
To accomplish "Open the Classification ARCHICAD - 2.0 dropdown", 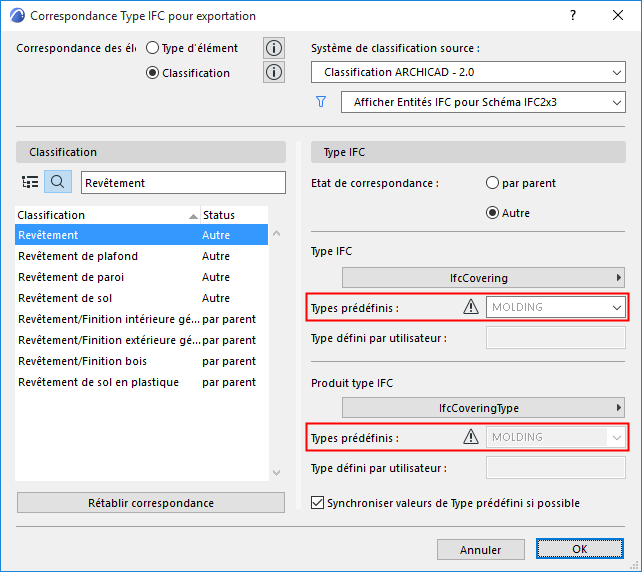I will 468,73.
